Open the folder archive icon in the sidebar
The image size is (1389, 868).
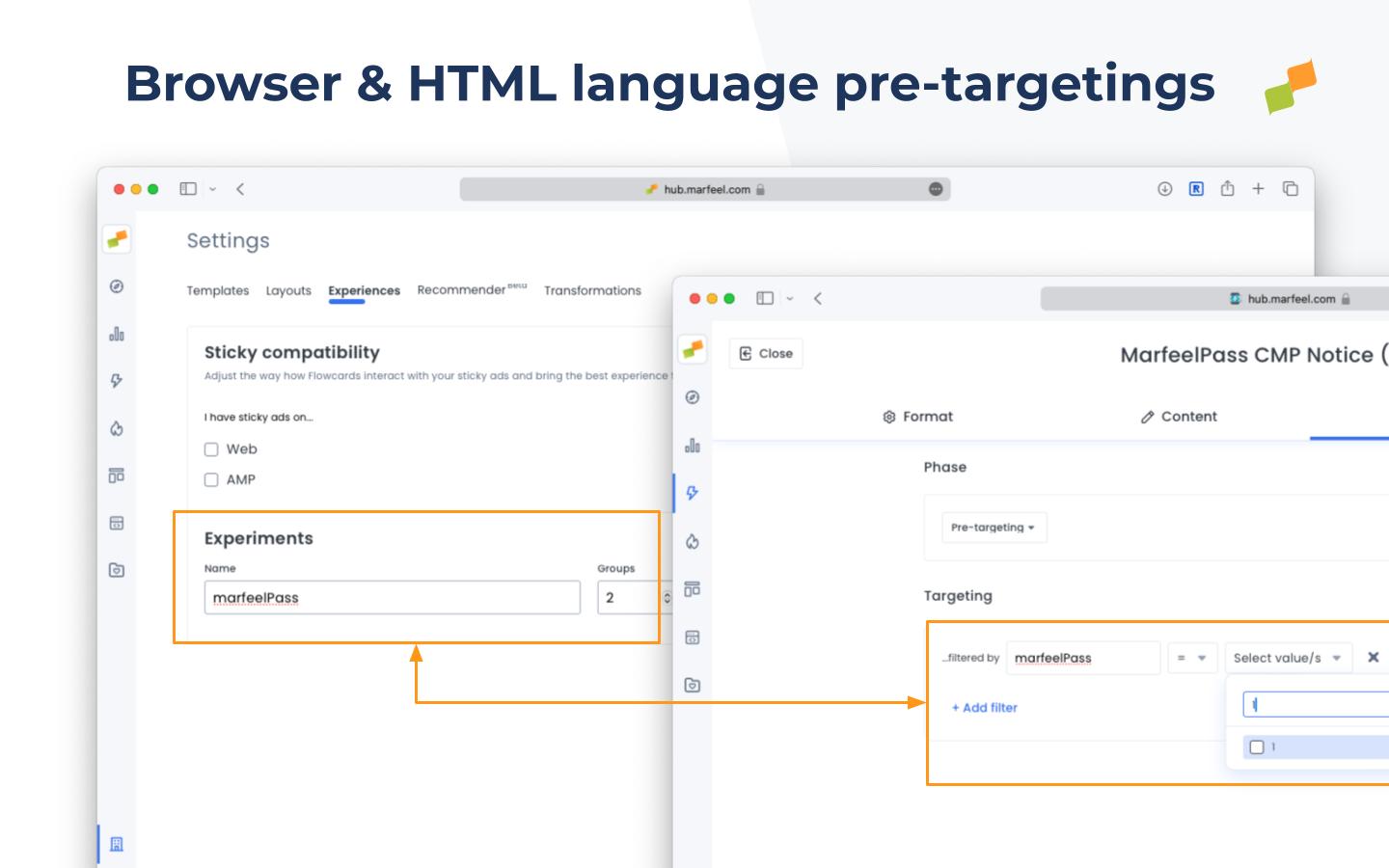point(116,570)
